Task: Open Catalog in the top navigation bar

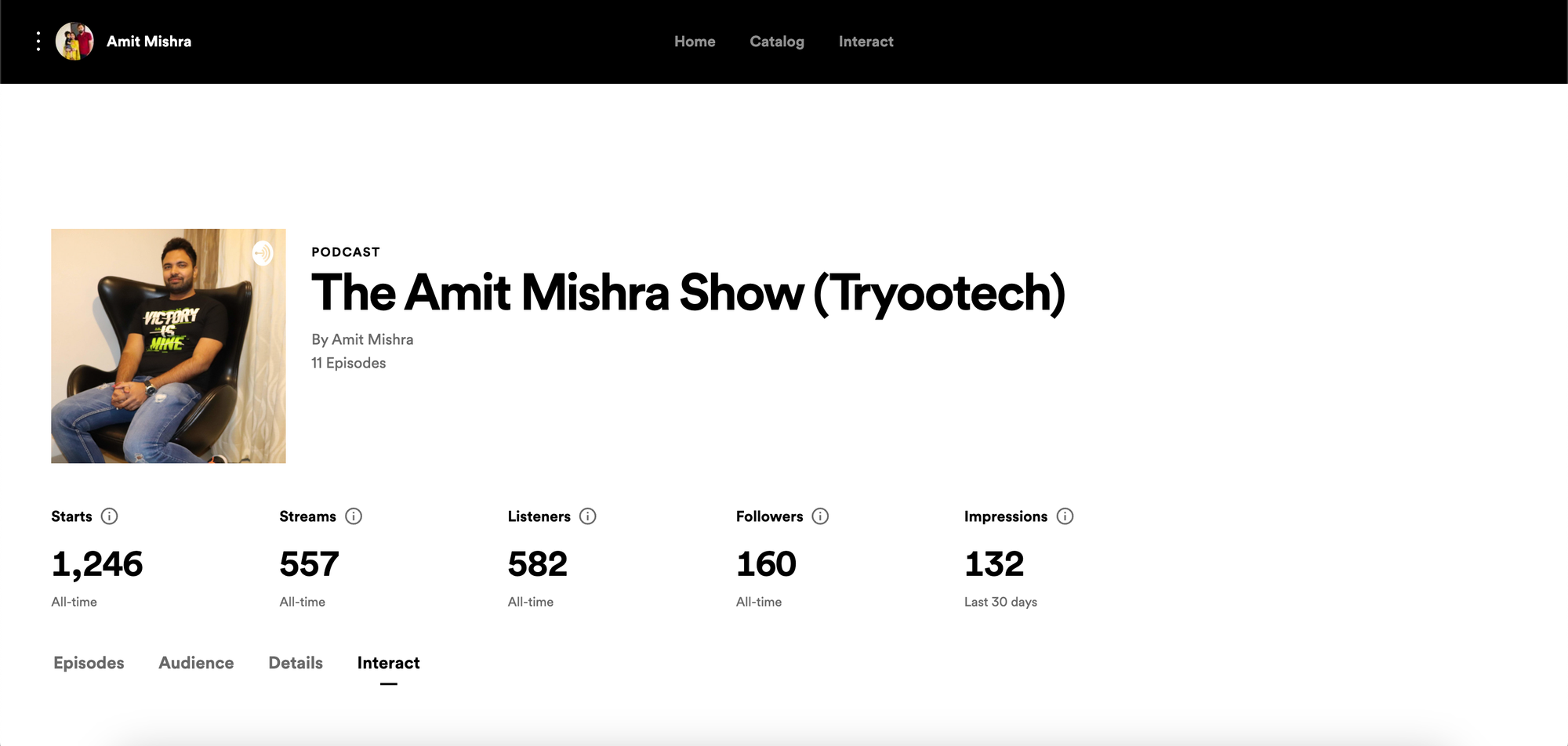Action: 777,42
